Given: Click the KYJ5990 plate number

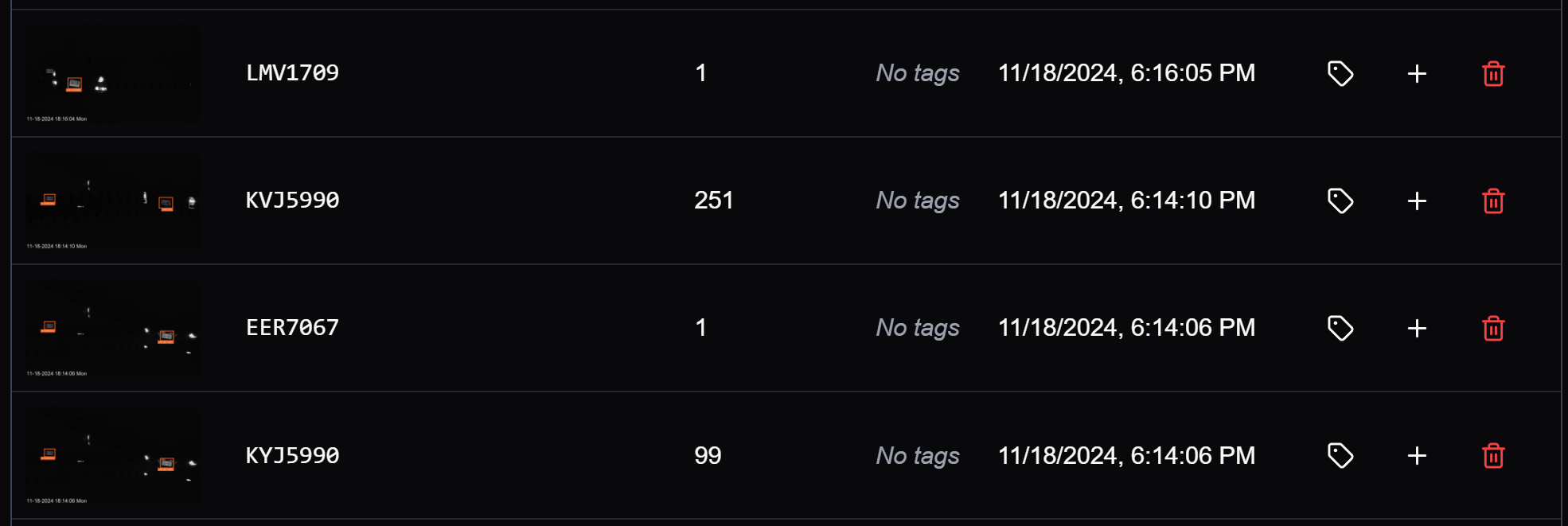Looking at the screenshot, I should [x=292, y=456].
